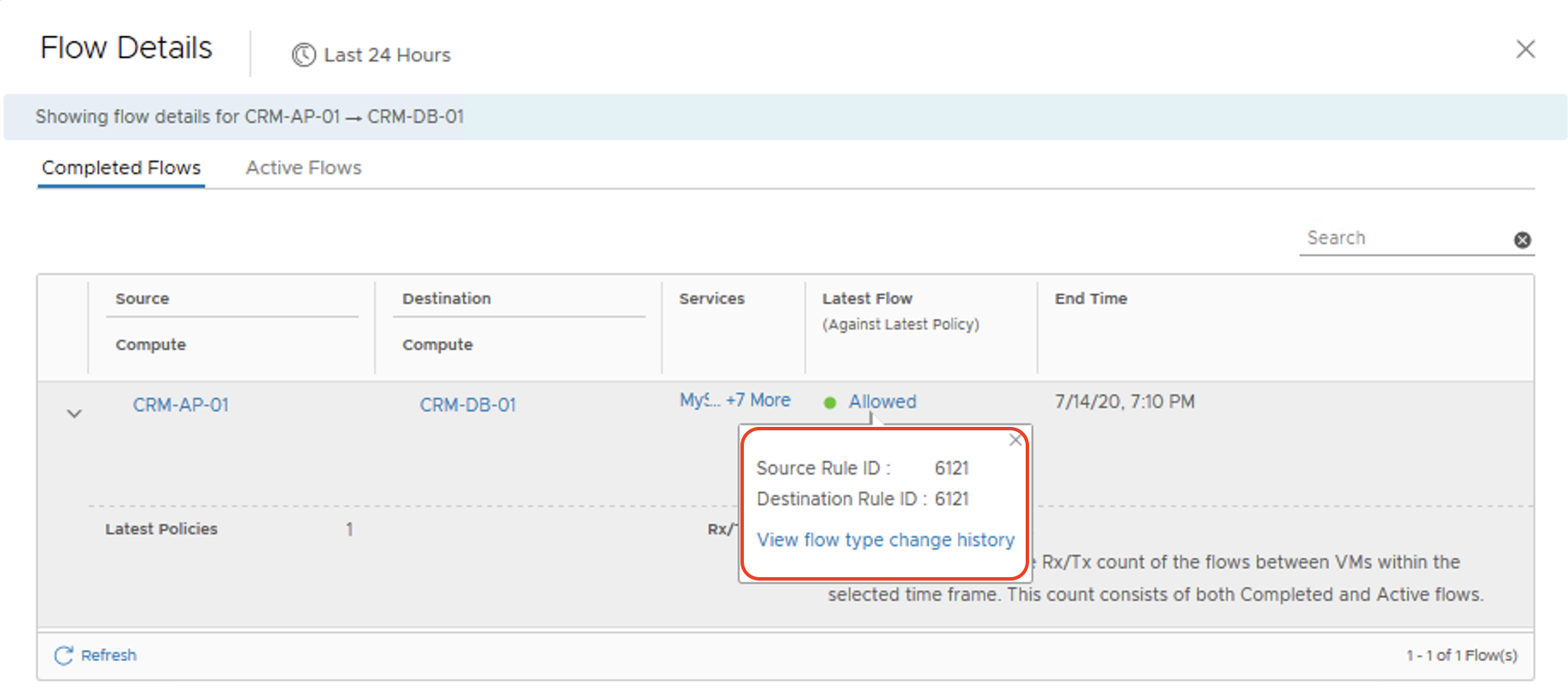Select the Completed Flows tab
This screenshot has height=695, width=1568.
coord(121,167)
